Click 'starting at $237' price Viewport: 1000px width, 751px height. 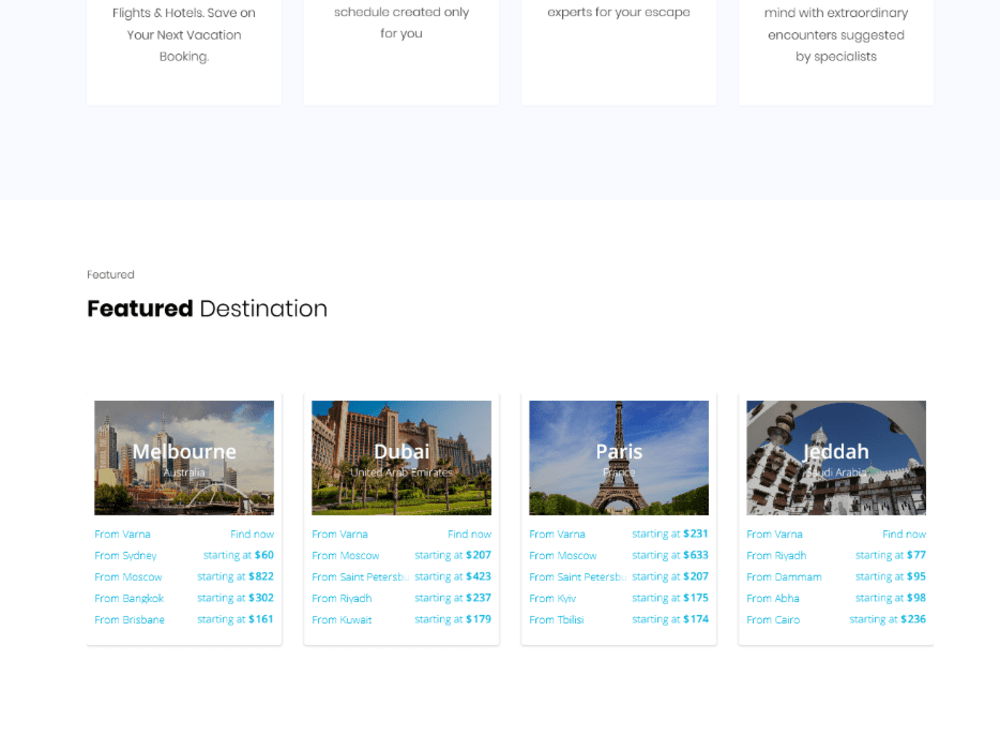tap(453, 598)
